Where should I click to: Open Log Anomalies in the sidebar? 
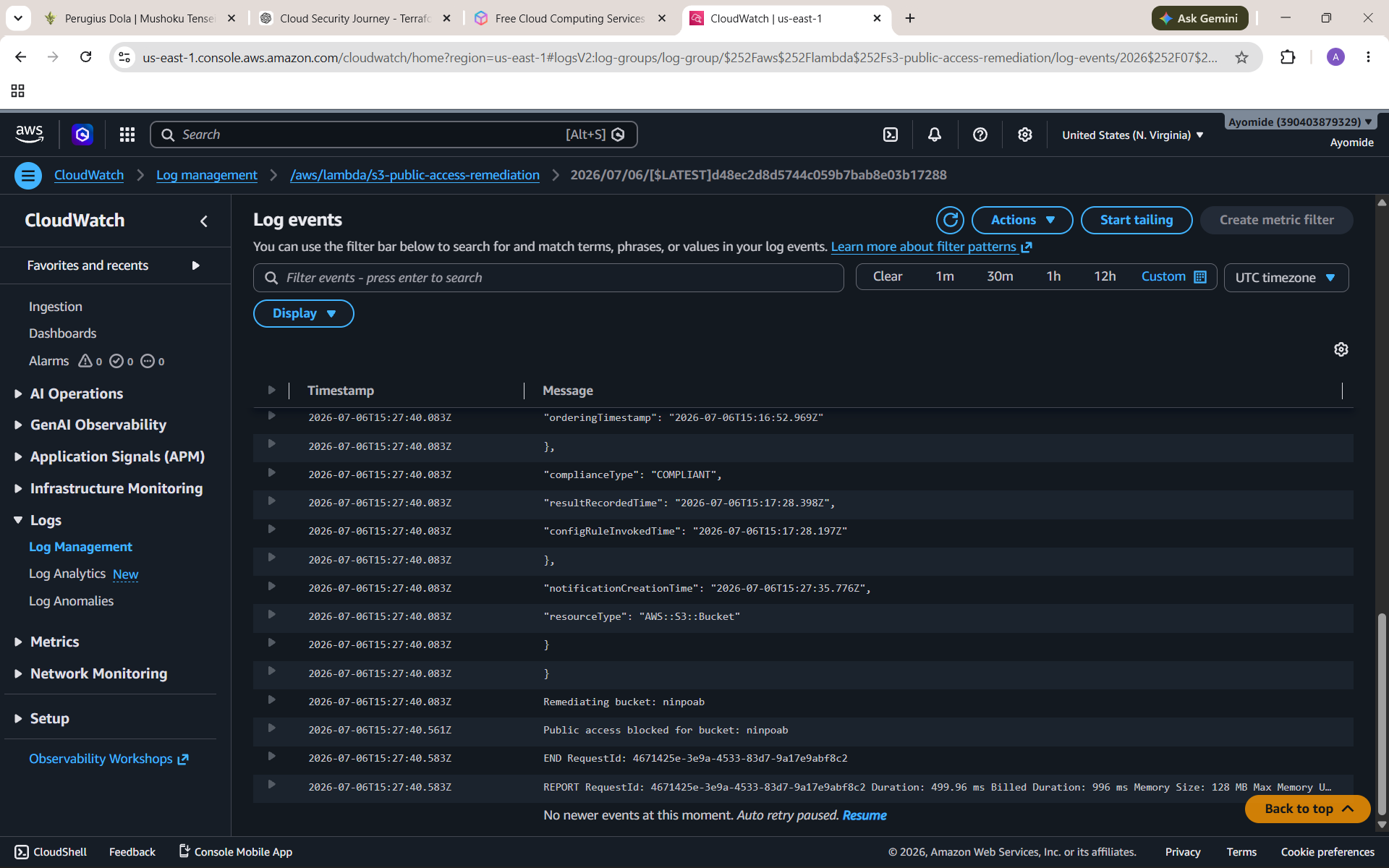[71, 601]
